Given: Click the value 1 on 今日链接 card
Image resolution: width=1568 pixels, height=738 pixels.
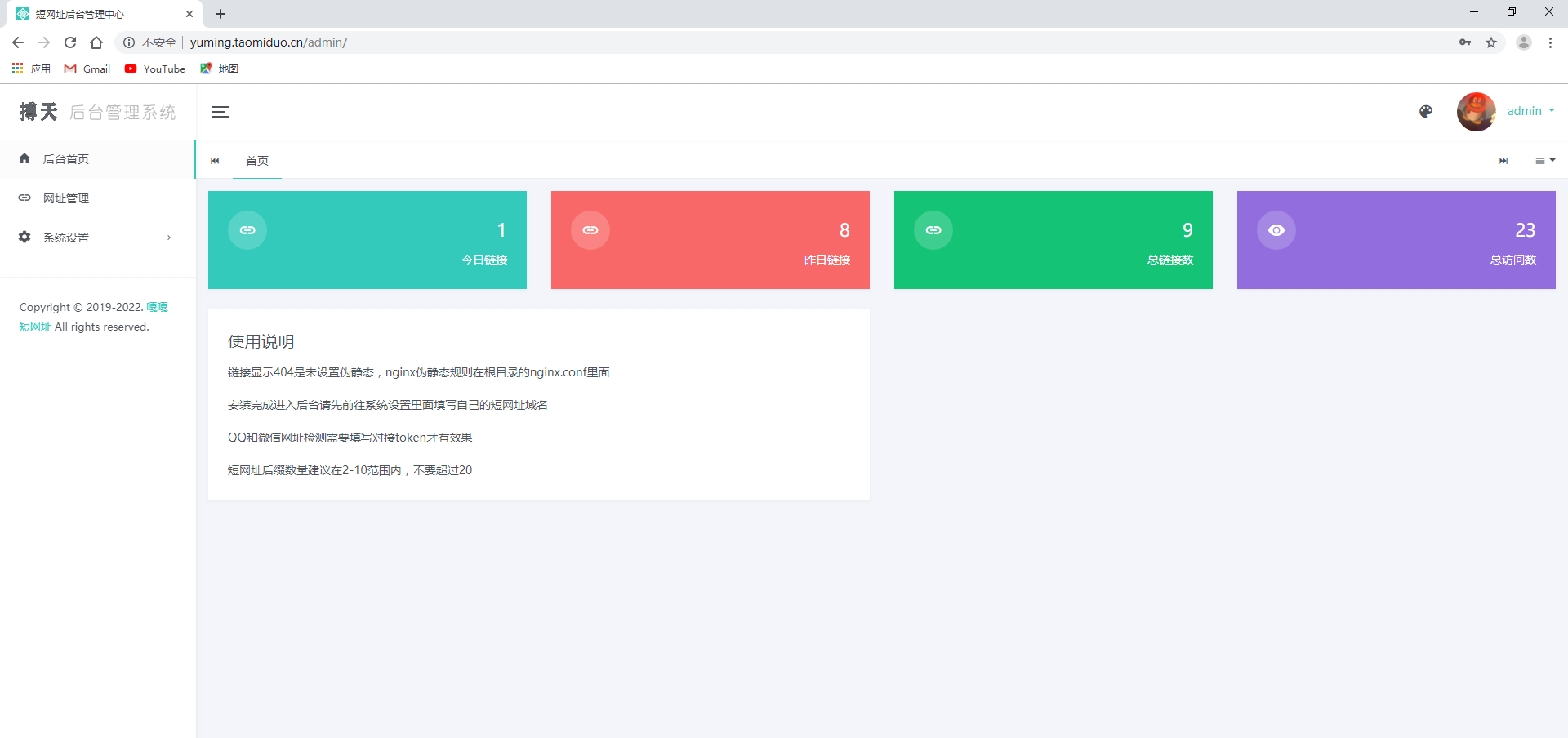Looking at the screenshot, I should tap(501, 230).
